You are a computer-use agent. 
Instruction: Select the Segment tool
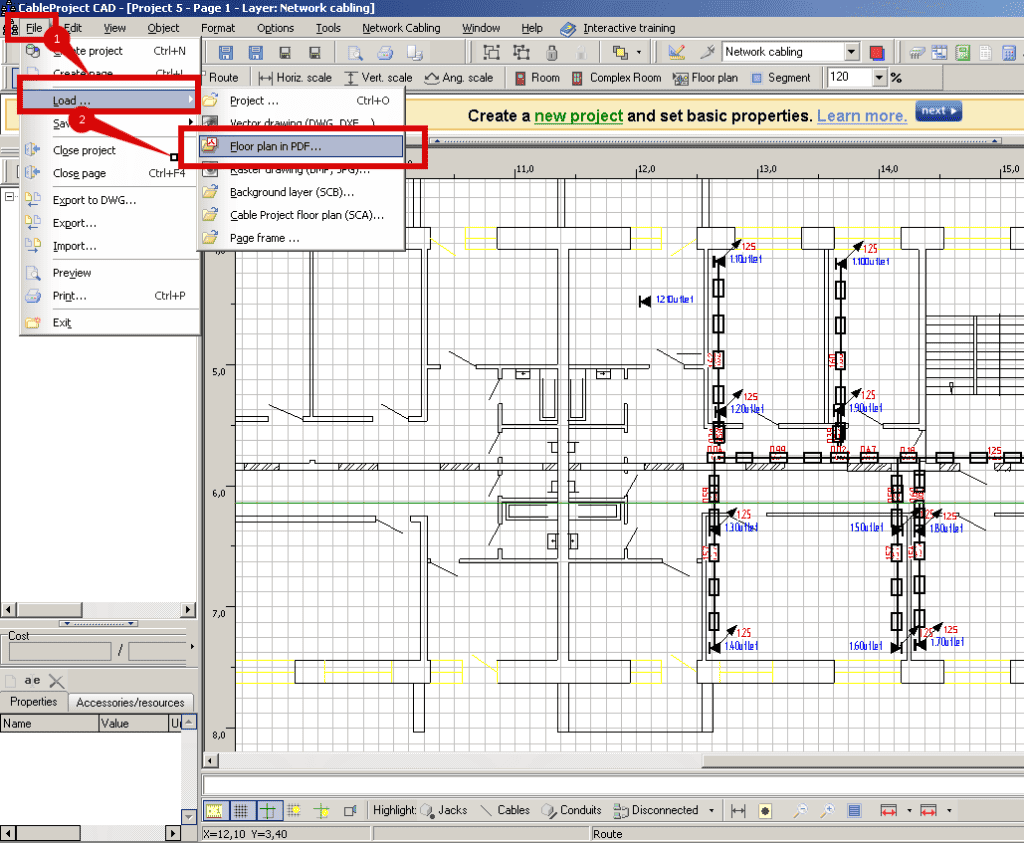tap(780, 78)
